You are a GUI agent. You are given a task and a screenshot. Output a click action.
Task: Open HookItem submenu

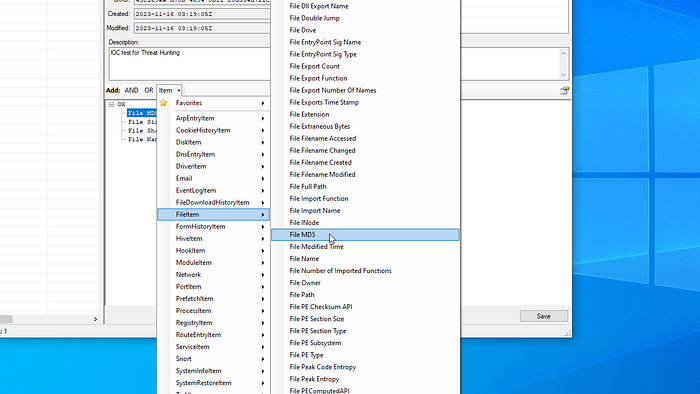pyautogui.click(x=213, y=251)
